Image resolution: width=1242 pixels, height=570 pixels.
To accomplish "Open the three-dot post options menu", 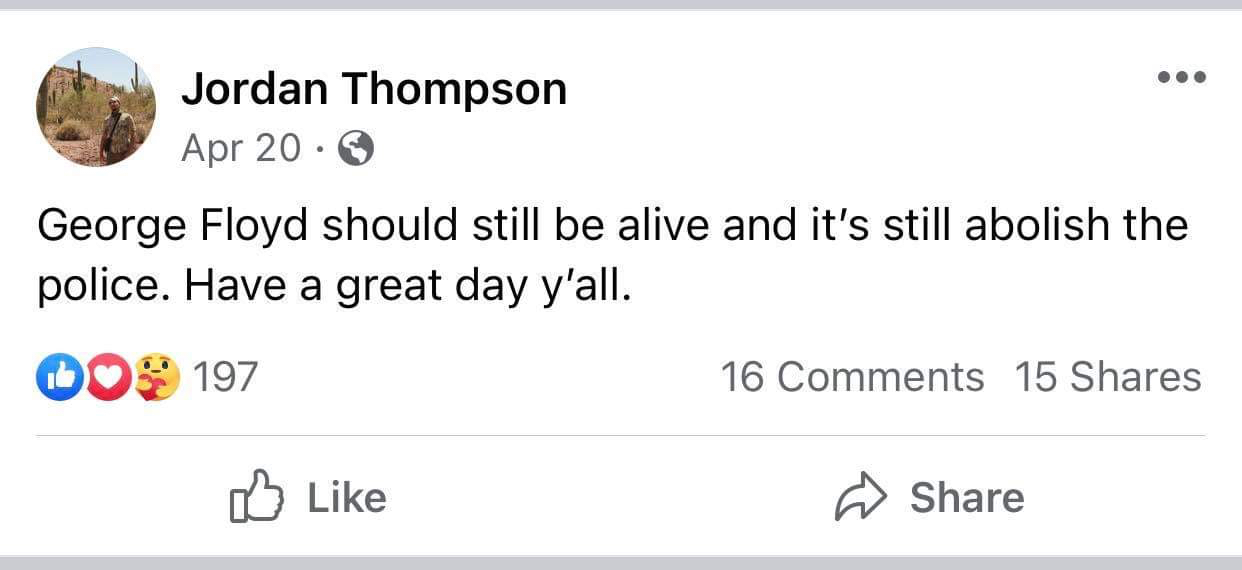I will click(x=1181, y=77).
